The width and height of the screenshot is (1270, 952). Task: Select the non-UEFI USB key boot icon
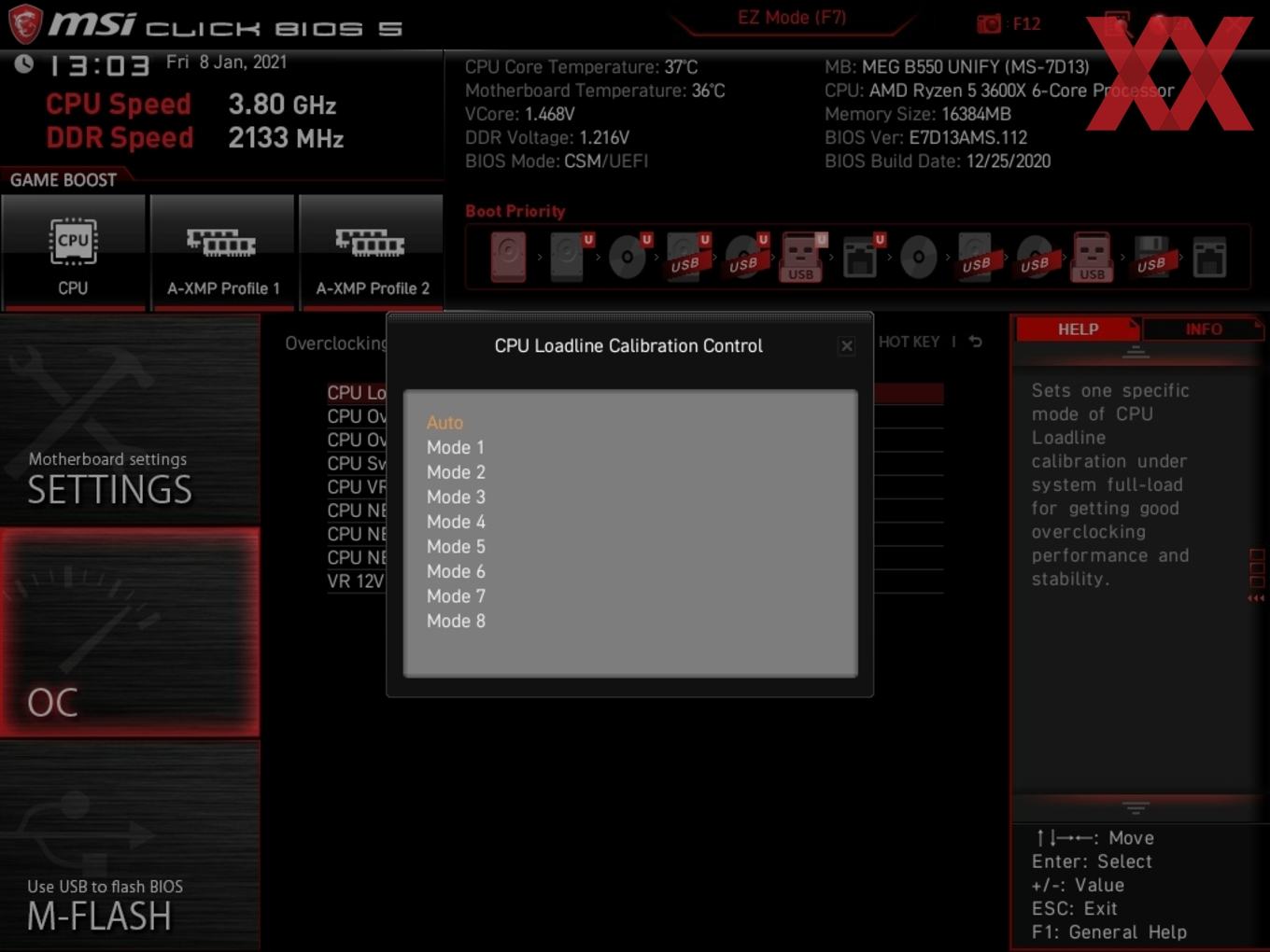[1093, 257]
